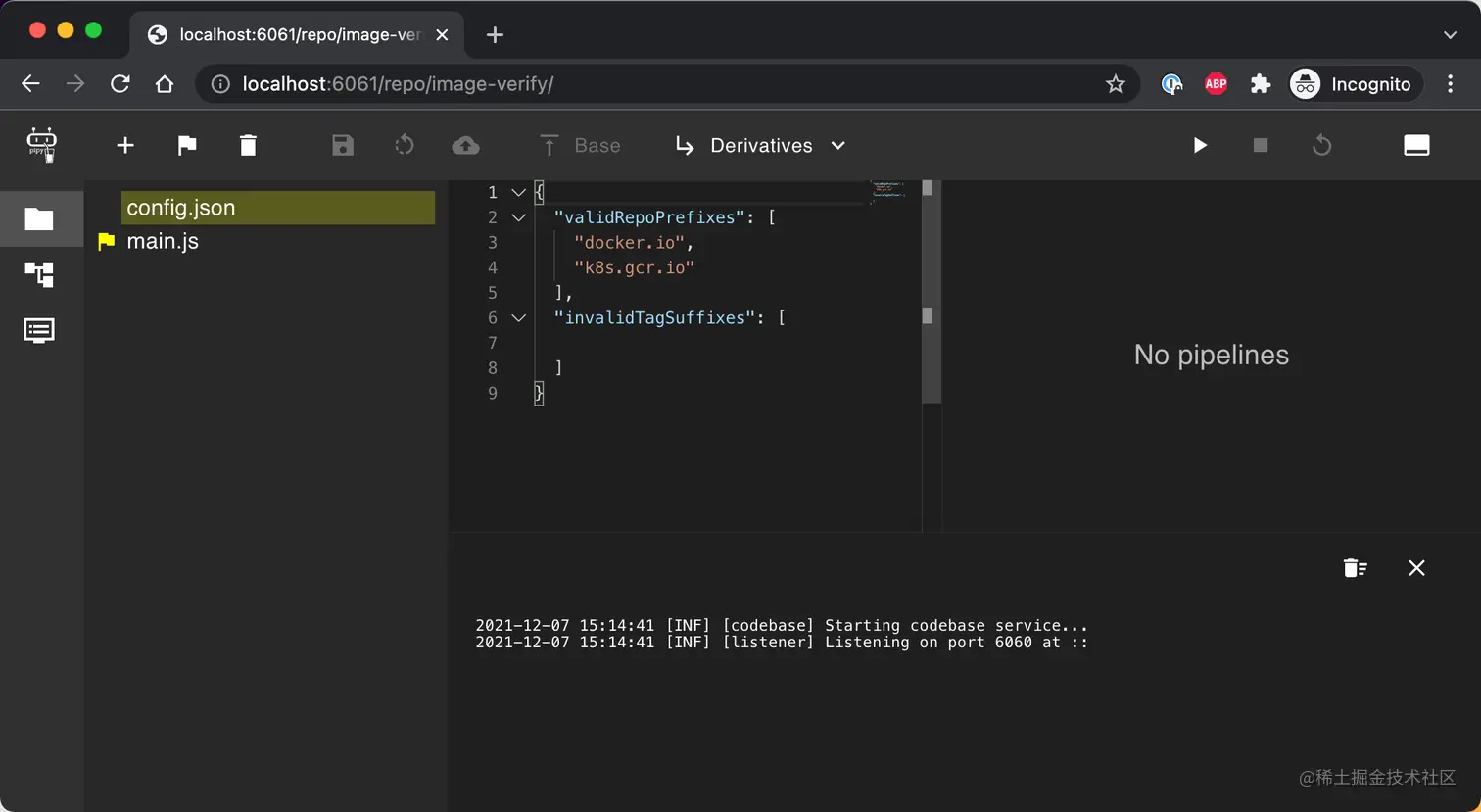Open the log view sidebar icon
Image resolution: width=1481 pixels, height=812 pixels.
pos(39,330)
